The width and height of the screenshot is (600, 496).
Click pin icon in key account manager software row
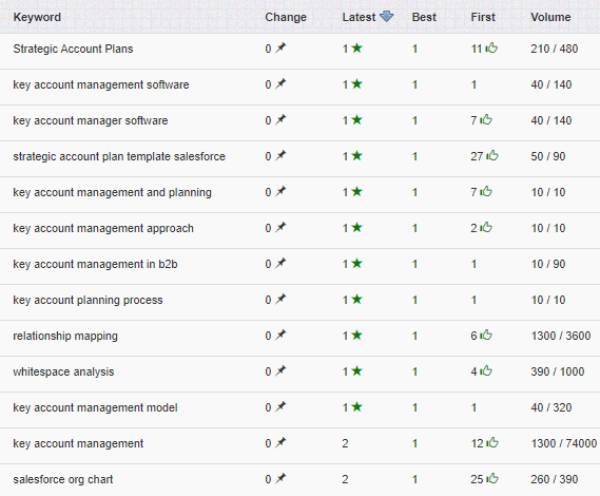(281, 120)
